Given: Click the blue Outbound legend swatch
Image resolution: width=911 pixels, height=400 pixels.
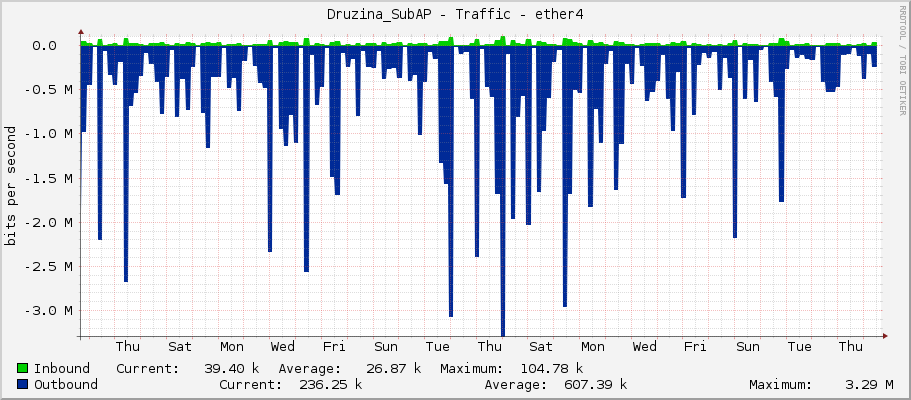Looking at the screenshot, I should click(x=23, y=384).
